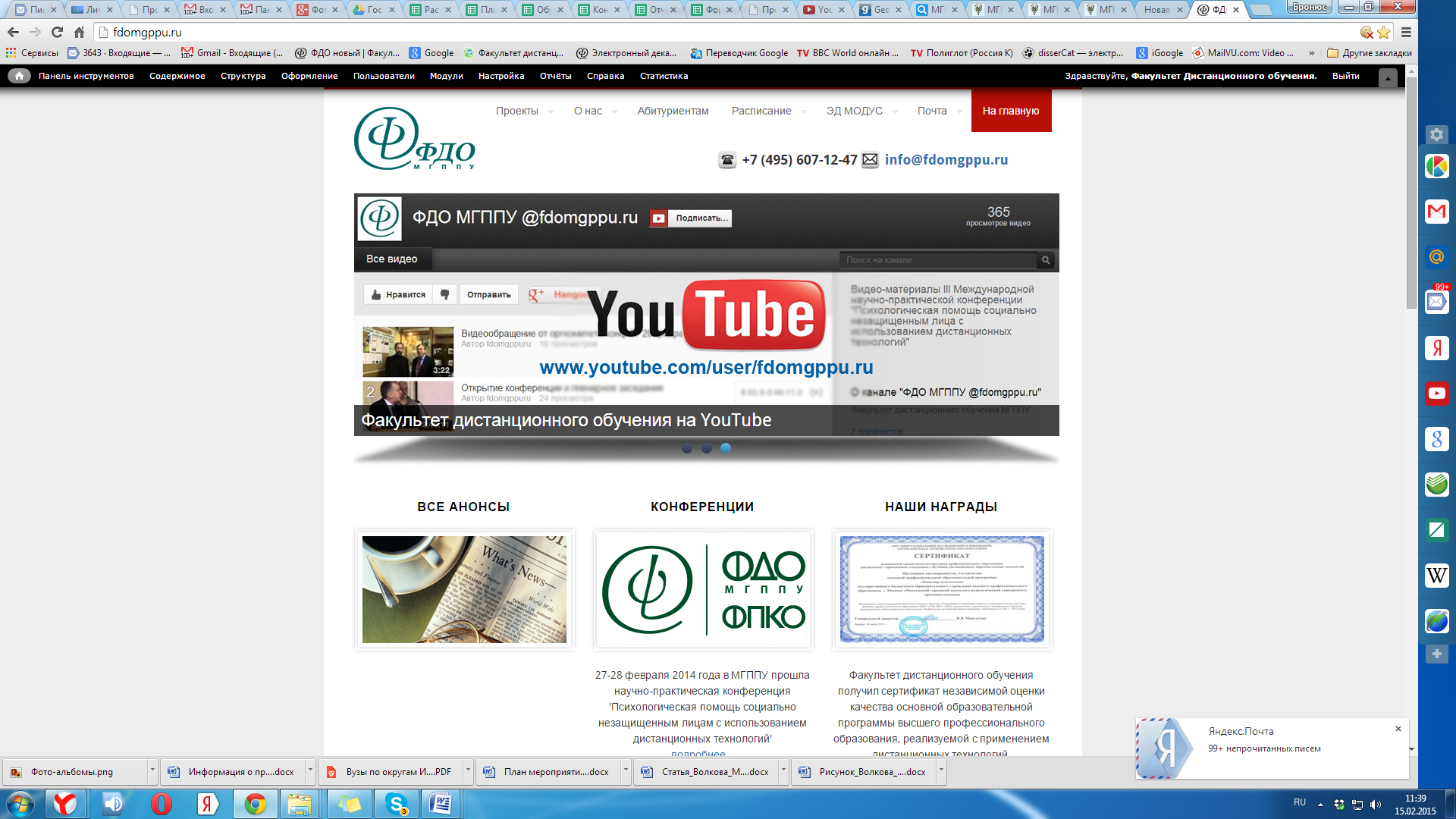1456x819 pixels.
Task: Close Яндекс.Почта notification popup
Action: (x=1398, y=729)
